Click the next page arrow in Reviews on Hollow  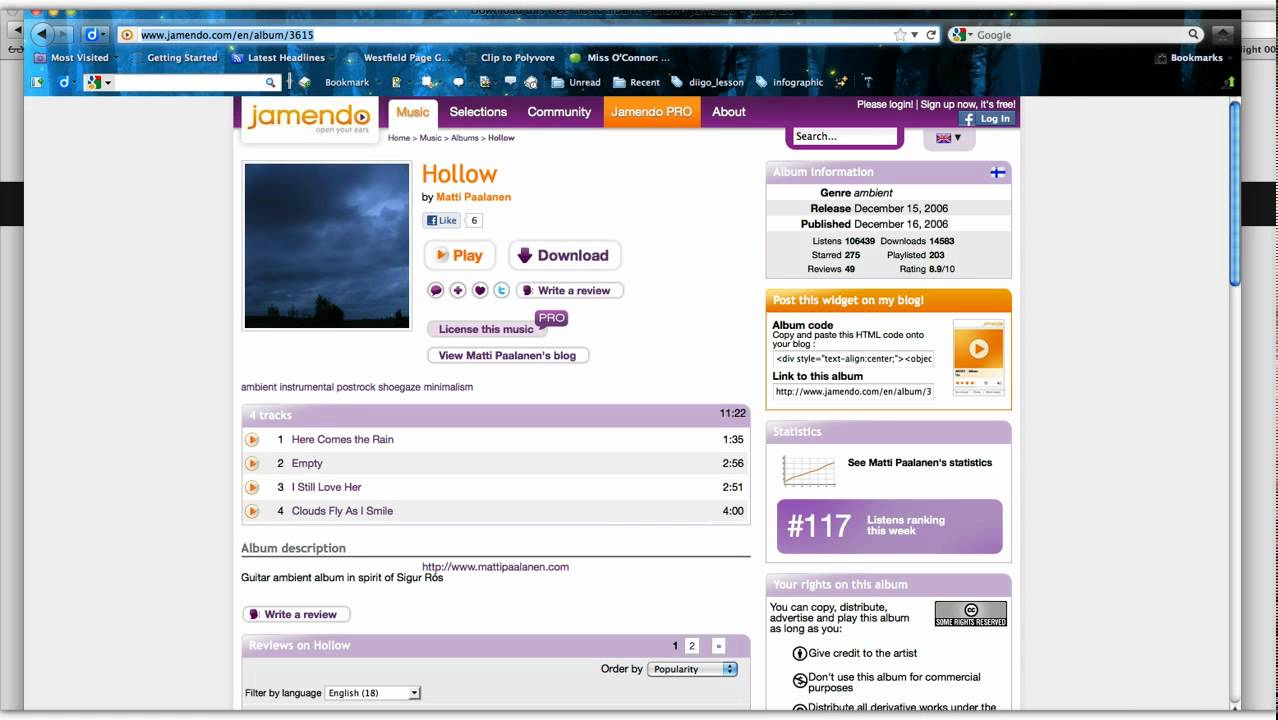[x=717, y=646]
